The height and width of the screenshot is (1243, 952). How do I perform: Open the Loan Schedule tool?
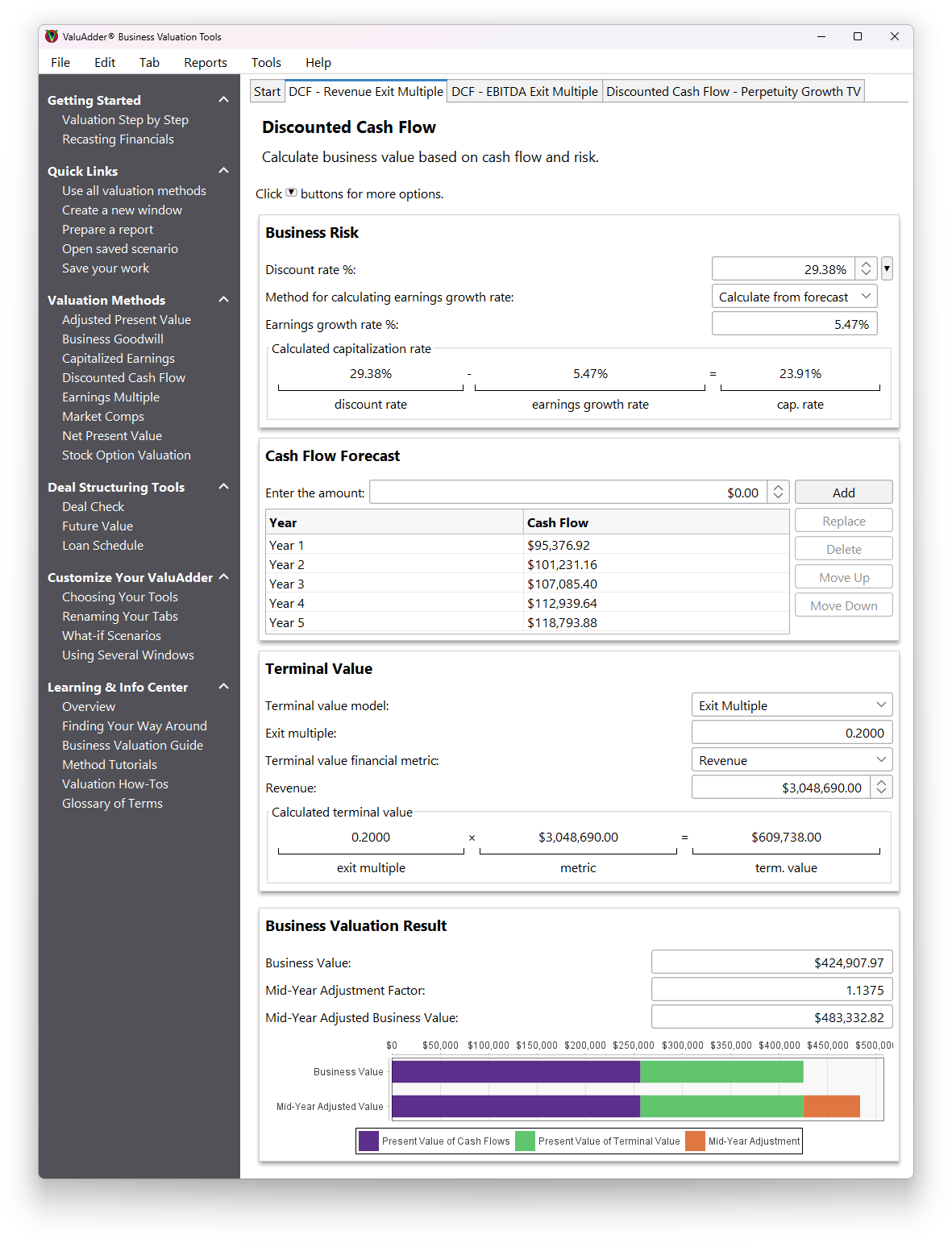102,545
